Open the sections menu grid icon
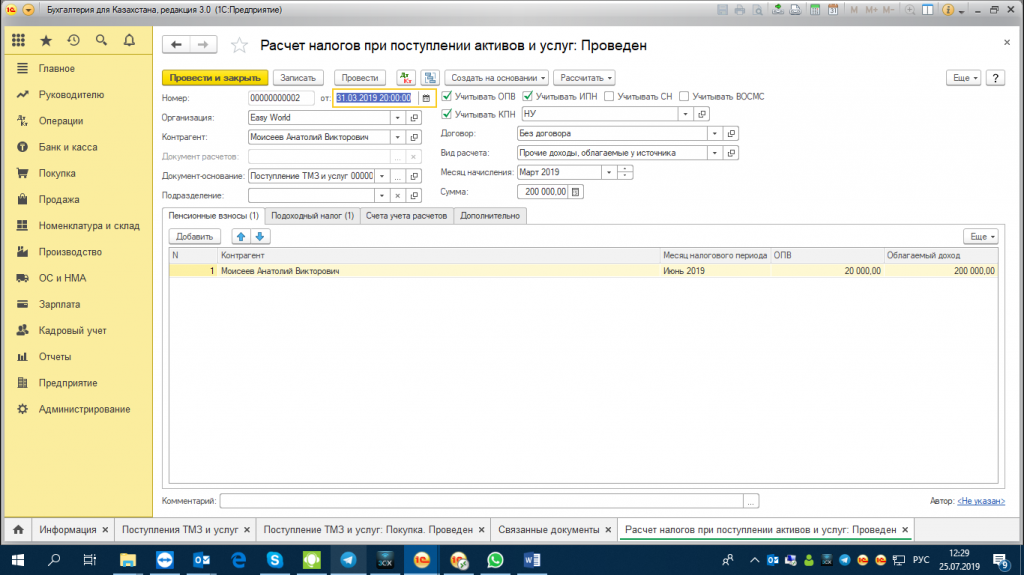Image resolution: width=1024 pixels, height=575 pixels. coord(18,41)
